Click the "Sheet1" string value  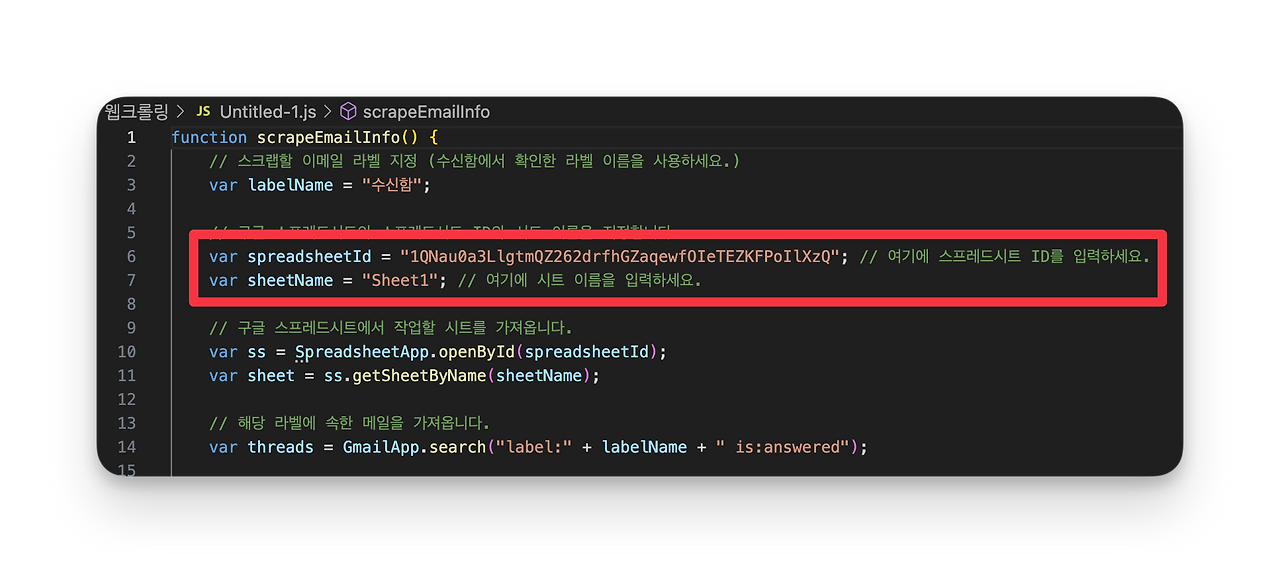click(400, 280)
